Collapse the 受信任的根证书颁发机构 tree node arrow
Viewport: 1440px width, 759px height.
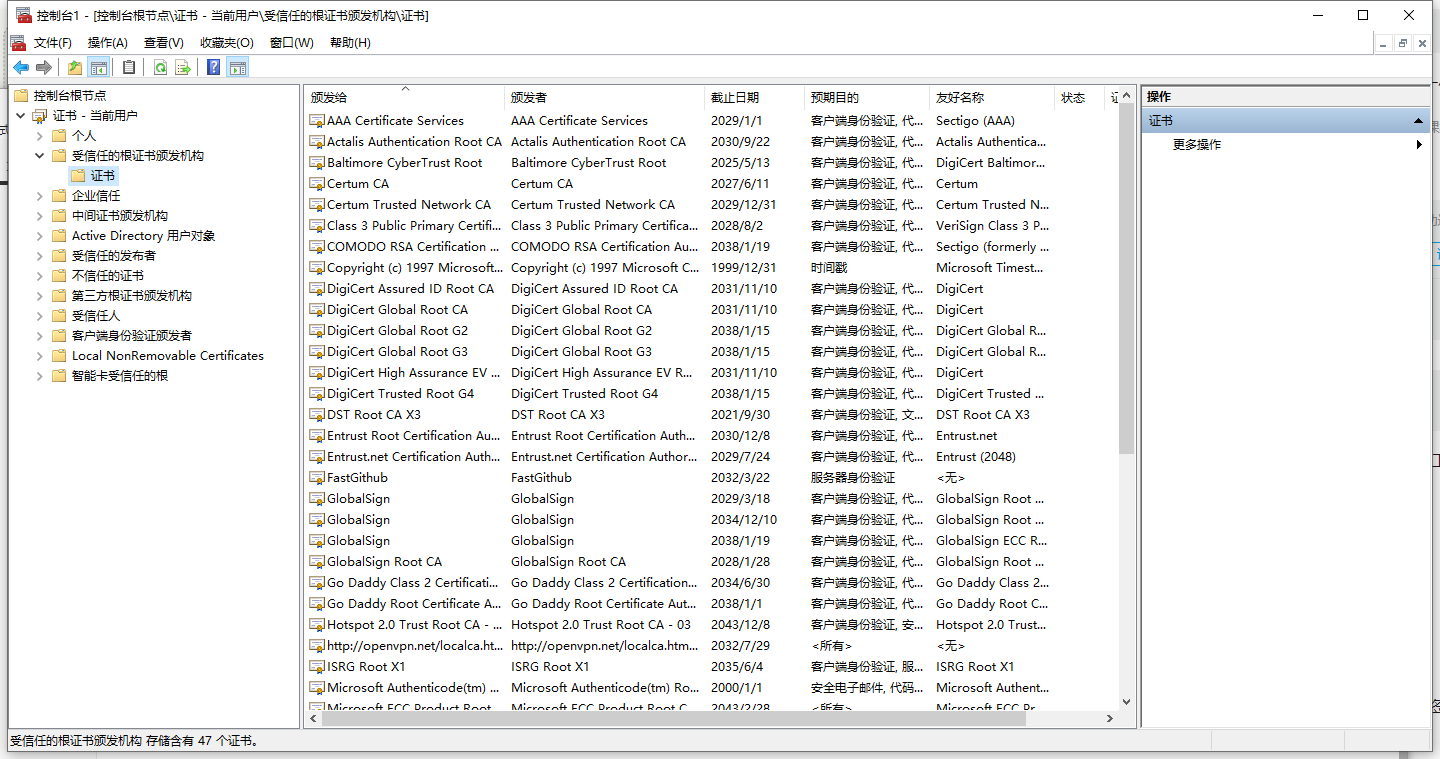pyautogui.click(x=40, y=155)
